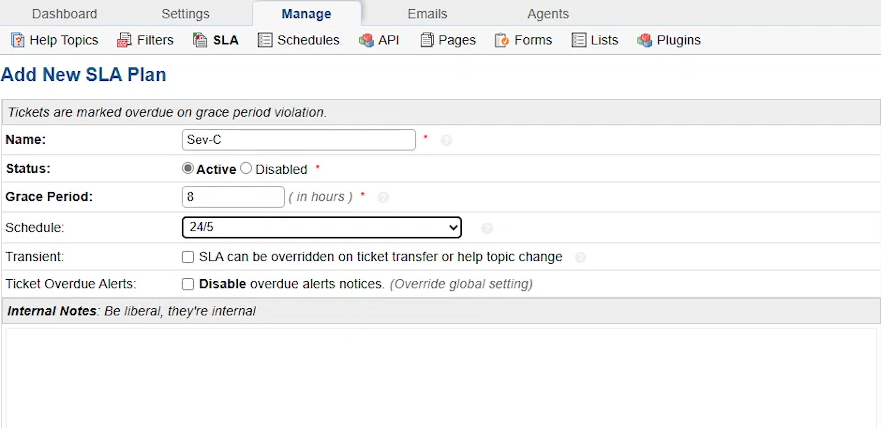The width and height of the screenshot is (881, 428).
Task: Switch to the Agents tab
Action: (x=548, y=13)
